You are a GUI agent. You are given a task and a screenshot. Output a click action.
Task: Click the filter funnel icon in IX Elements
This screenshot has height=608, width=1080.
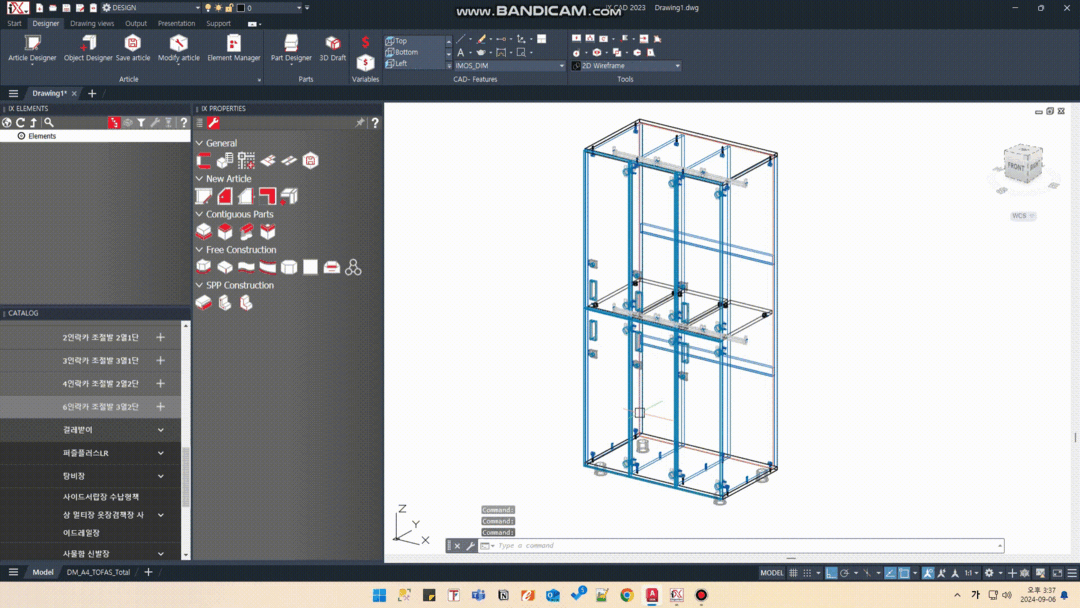coord(141,123)
